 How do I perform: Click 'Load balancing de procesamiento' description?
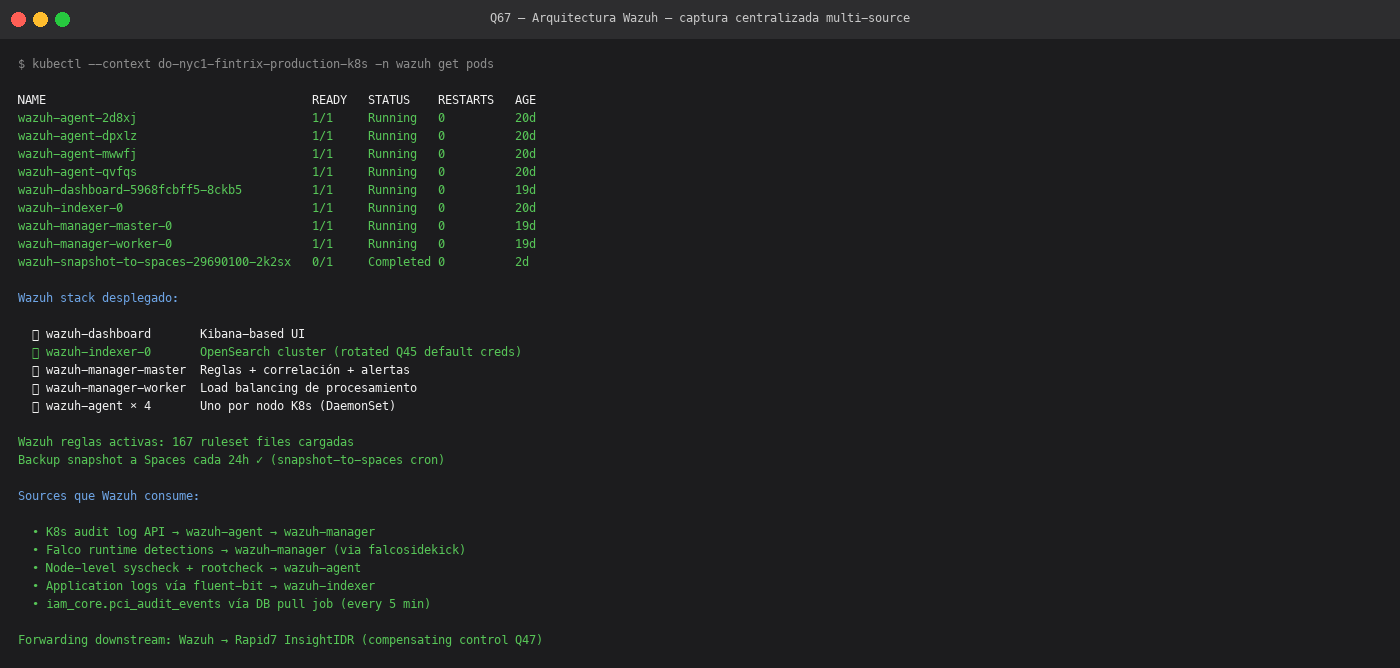tap(308, 388)
